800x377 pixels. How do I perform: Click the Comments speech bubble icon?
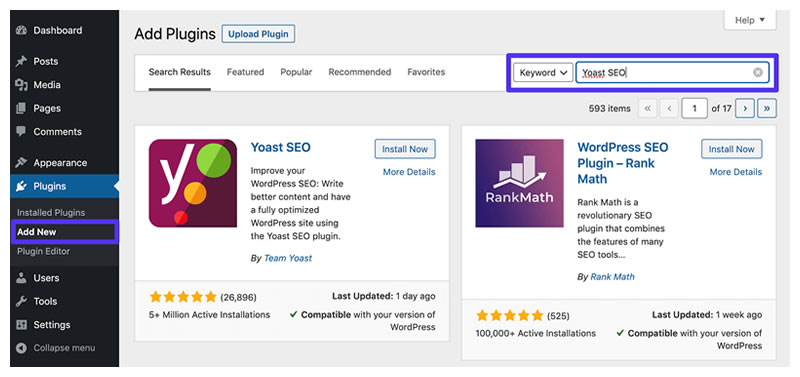pos(21,132)
